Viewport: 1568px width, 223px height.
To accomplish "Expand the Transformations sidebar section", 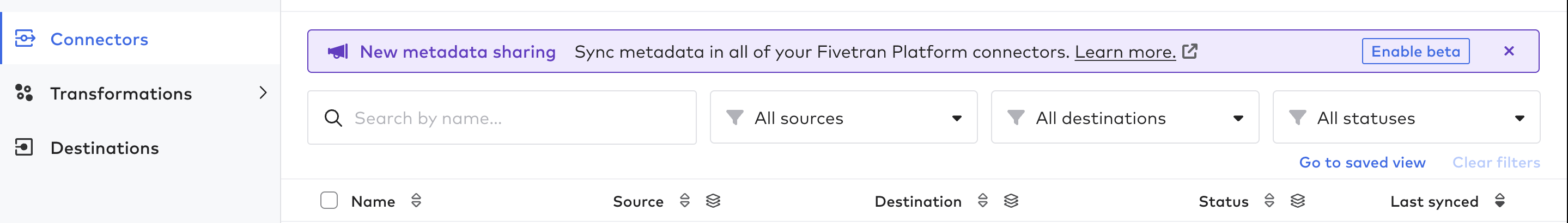I will click(263, 93).
